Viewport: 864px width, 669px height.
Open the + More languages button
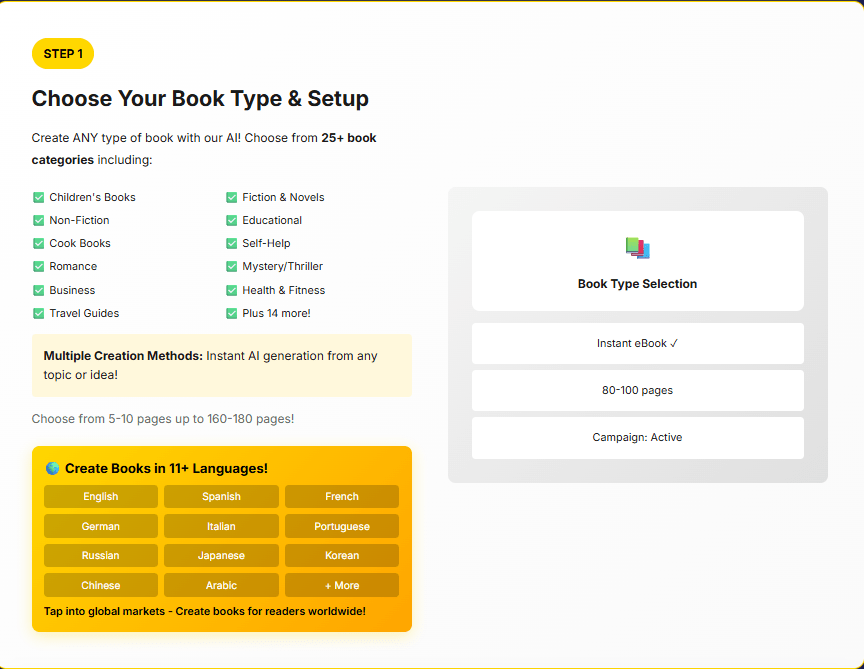click(x=341, y=585)
